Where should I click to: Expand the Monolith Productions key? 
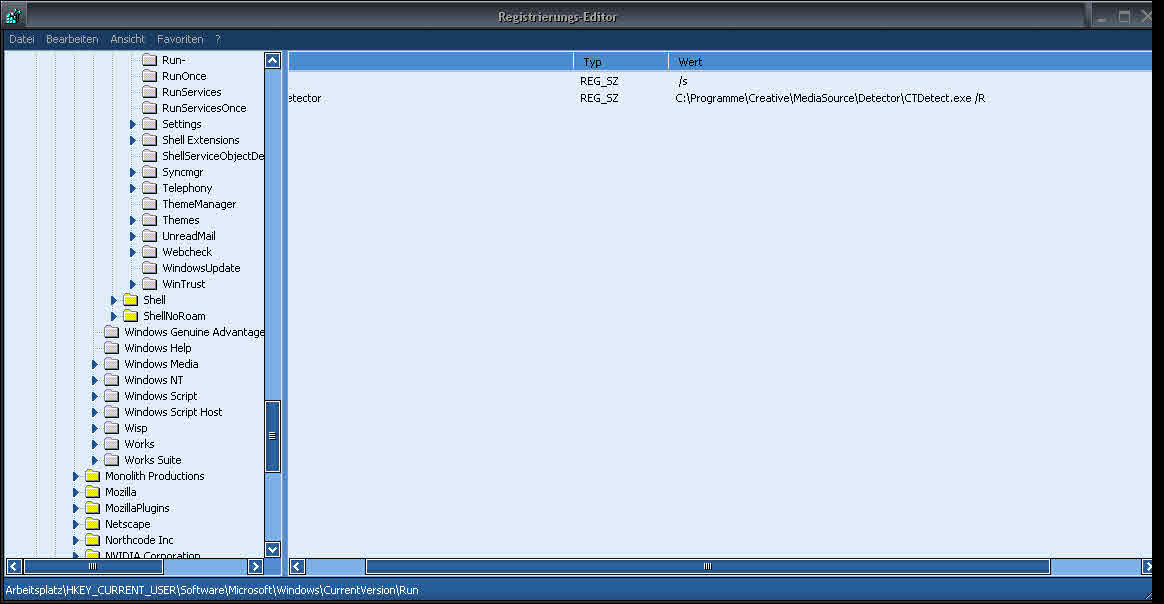(x=75, y=476)
